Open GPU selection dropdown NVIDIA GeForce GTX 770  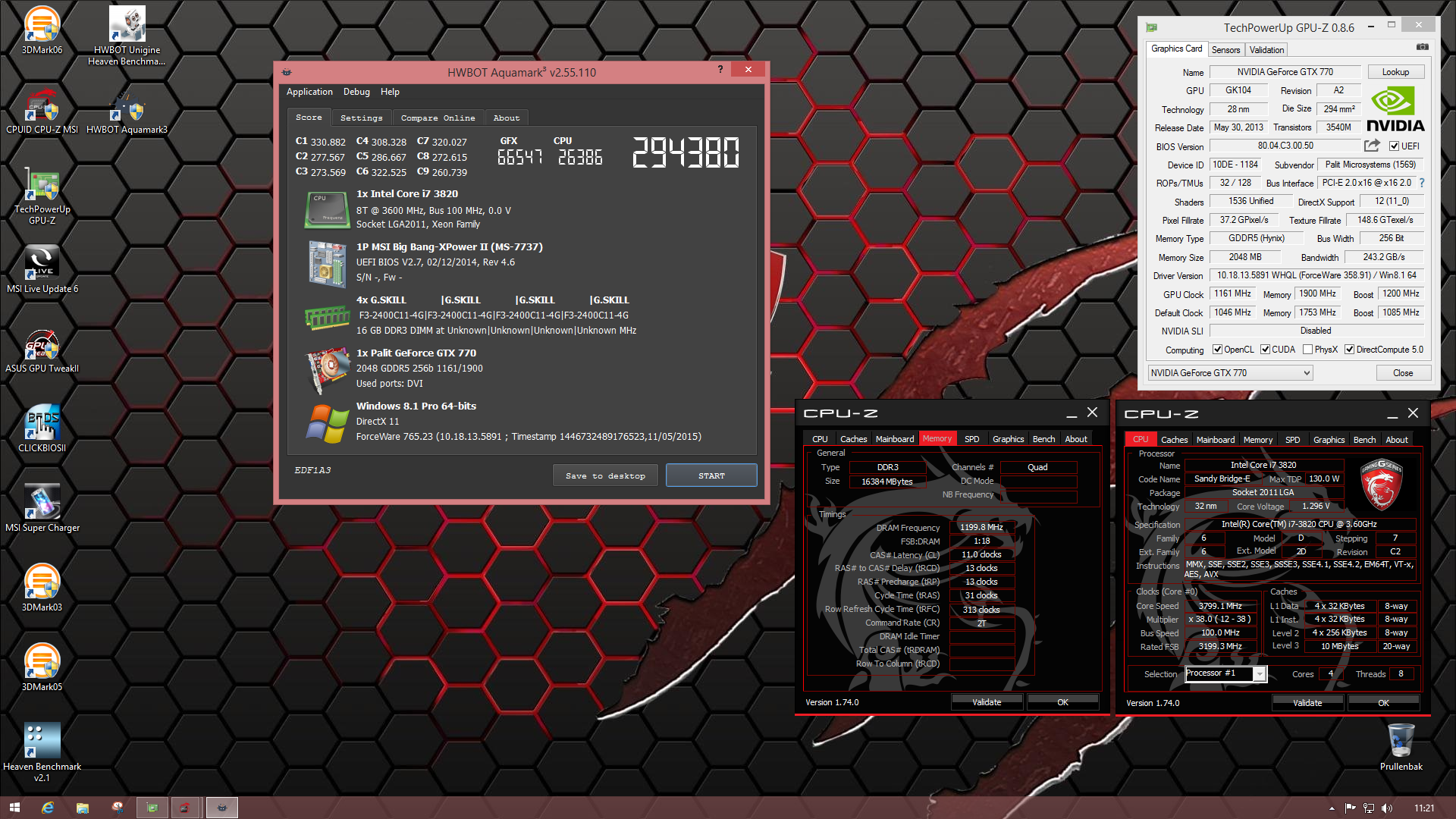point(1230,372)
